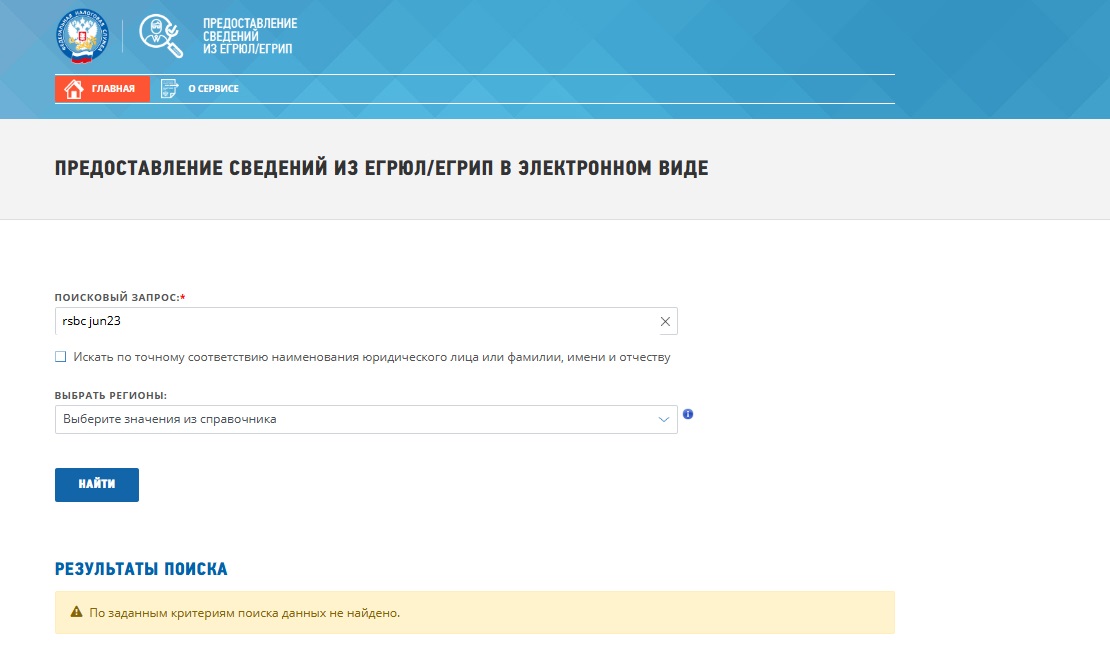Open the ГЛАВНАЯ home tab
This screenshot has height=649, width=1110.
click(x=102, y=88)
